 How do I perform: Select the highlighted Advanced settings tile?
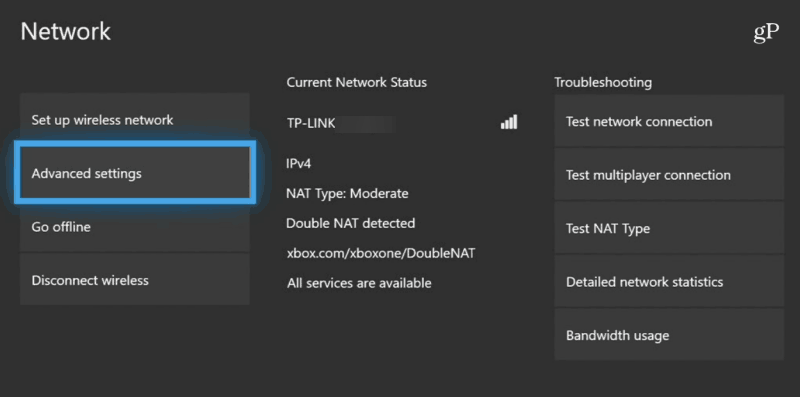[x=135, y=173]
